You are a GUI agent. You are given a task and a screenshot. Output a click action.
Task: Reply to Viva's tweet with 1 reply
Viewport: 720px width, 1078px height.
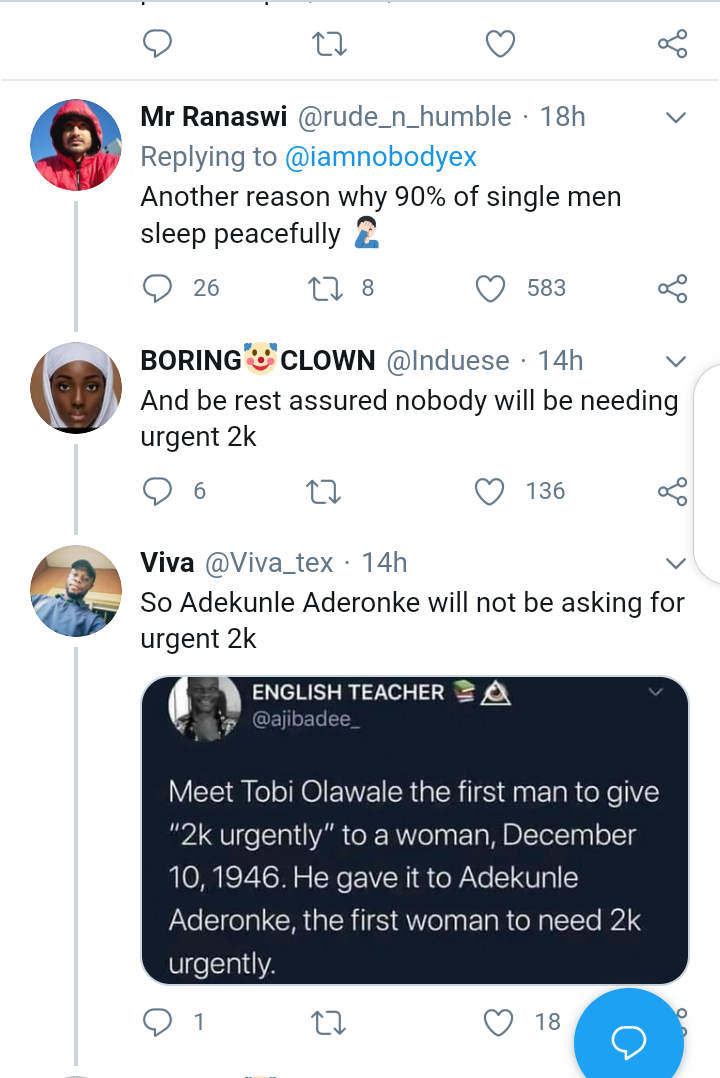[x=157, y=1022]
